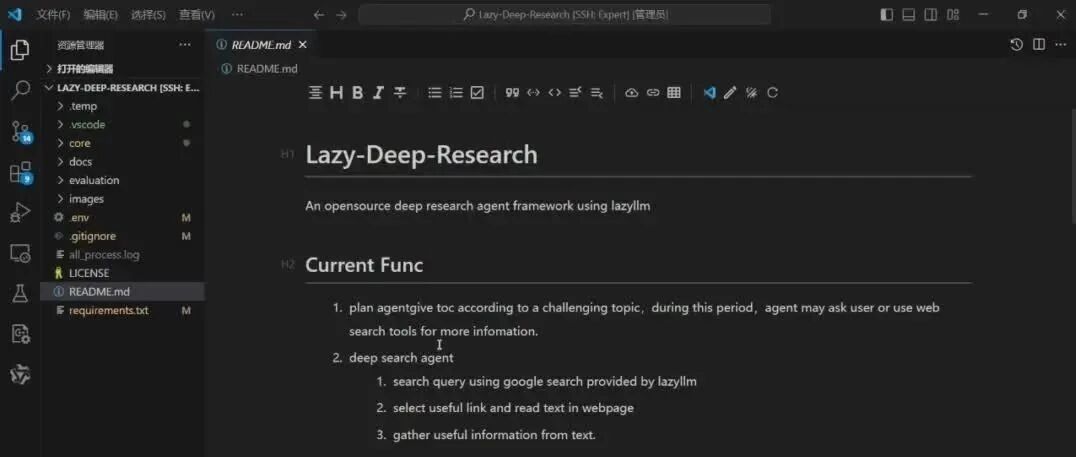Open Source Control view with 14 badge
1076x457 pixels.
coord(21,132)
